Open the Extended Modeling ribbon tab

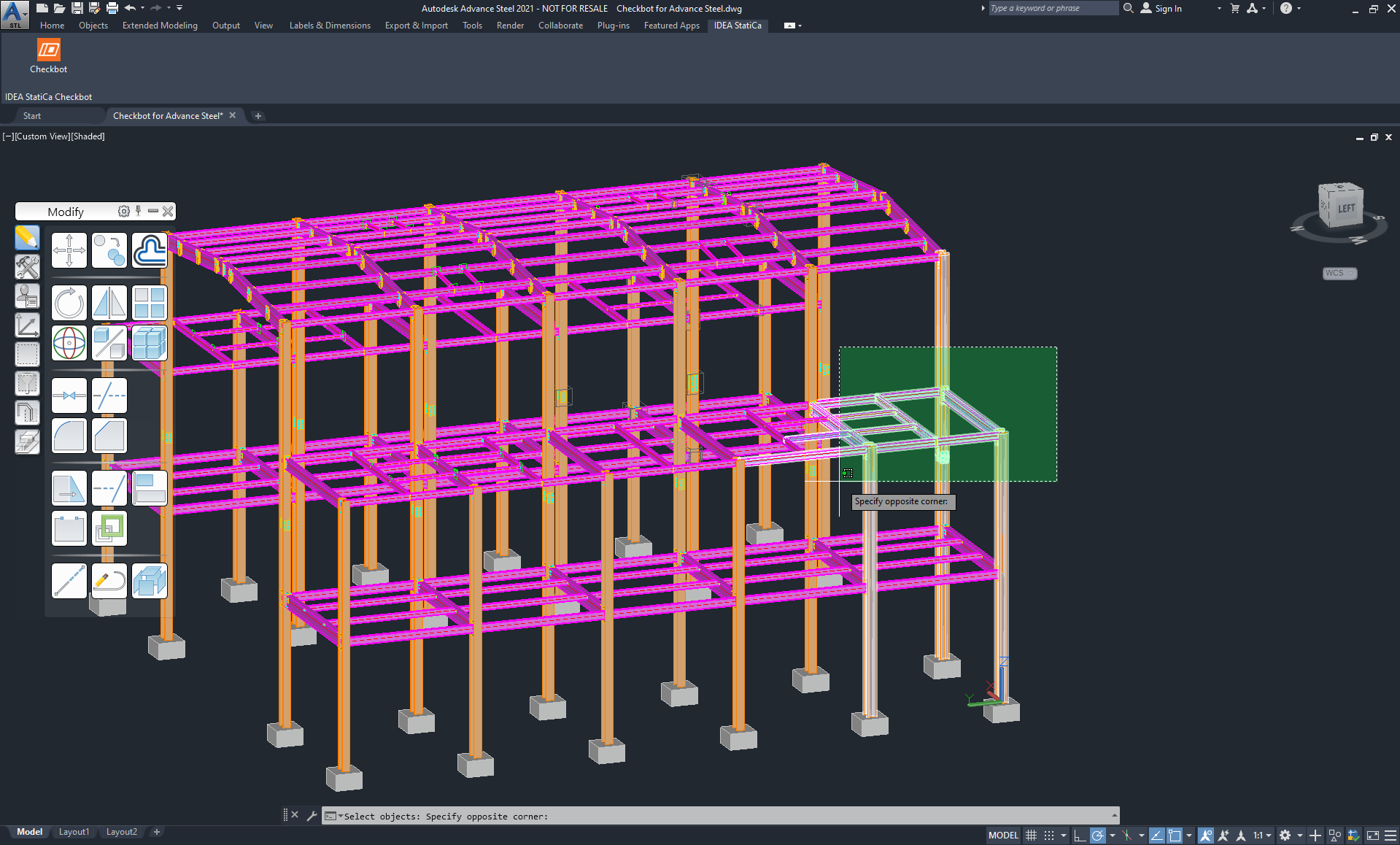160,26
